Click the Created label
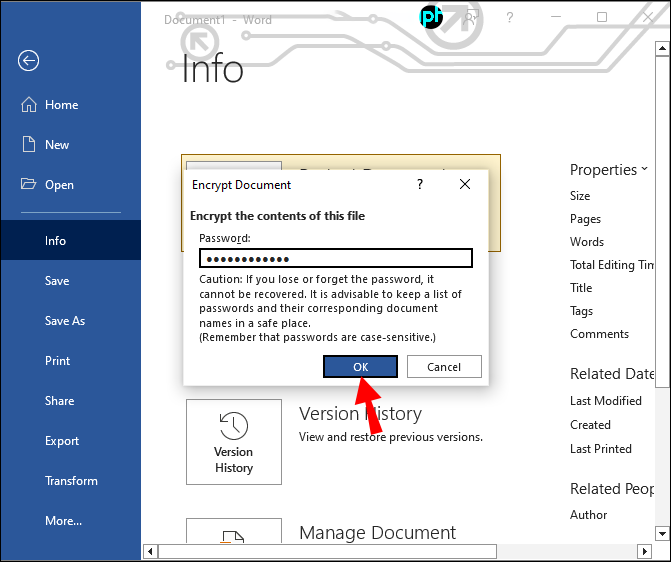 click(590, 425)
